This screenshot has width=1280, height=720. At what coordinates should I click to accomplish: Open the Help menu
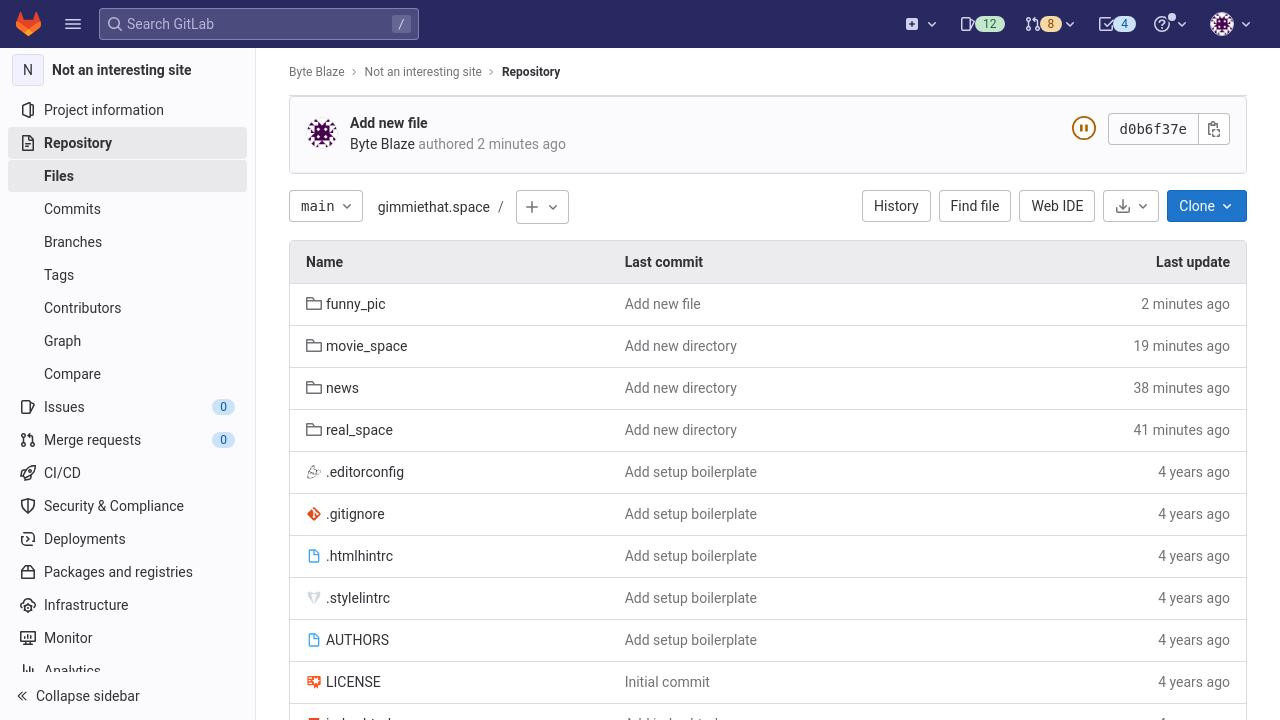pos(1170,24)
